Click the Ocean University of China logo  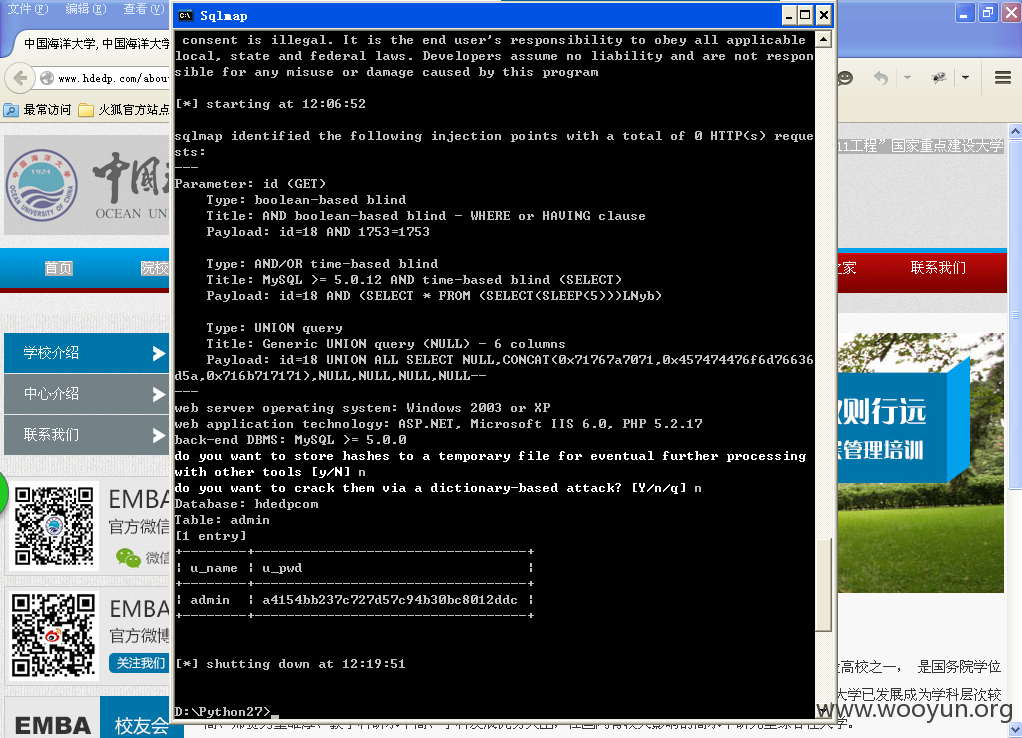point(42,185)
